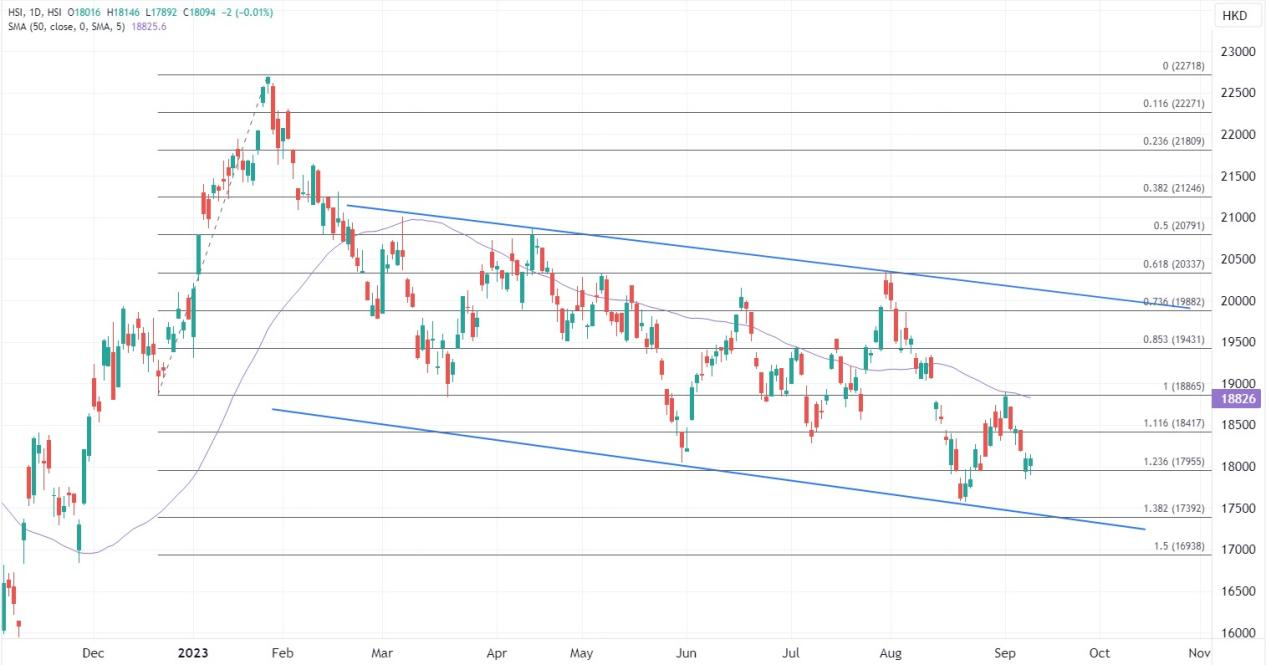This screenshot has width=1266, height=665.
Task: Click the Jul label on time axis
Action: [x=793, y=653]
